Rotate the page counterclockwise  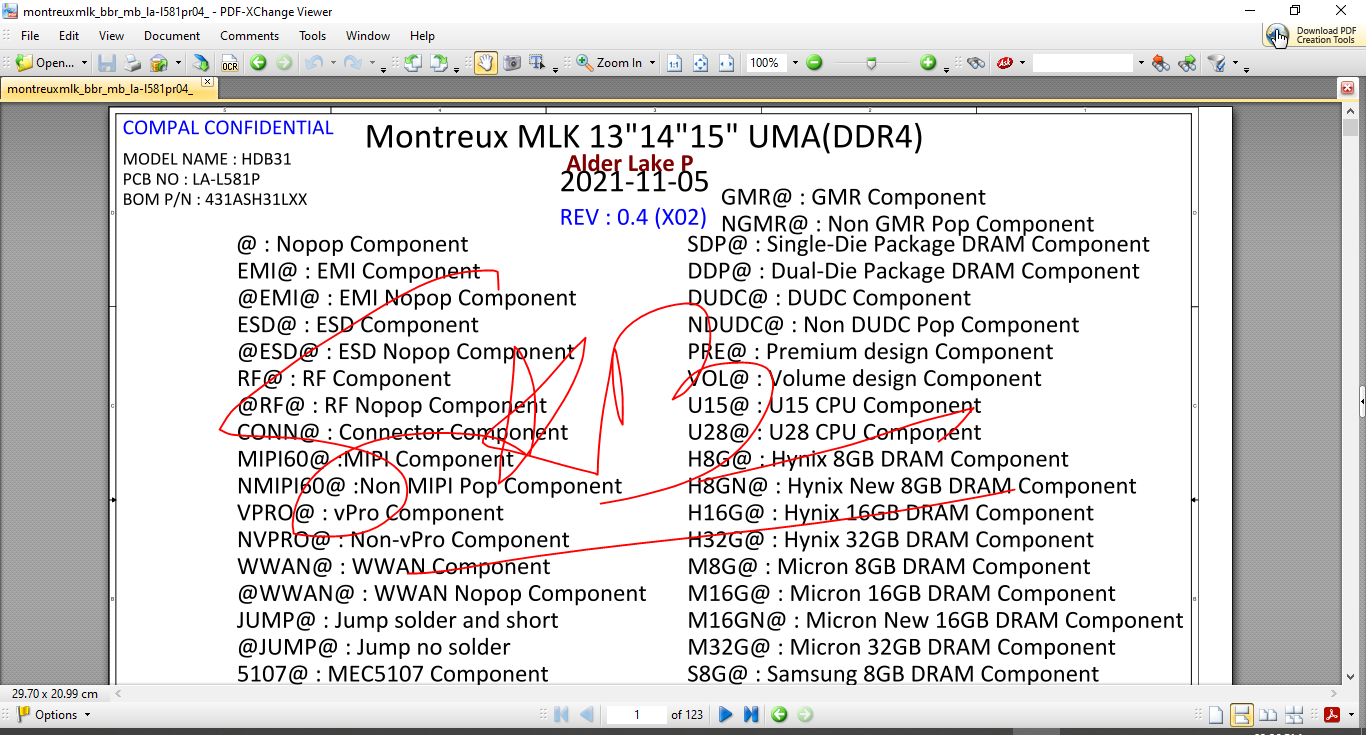point(412,63)
